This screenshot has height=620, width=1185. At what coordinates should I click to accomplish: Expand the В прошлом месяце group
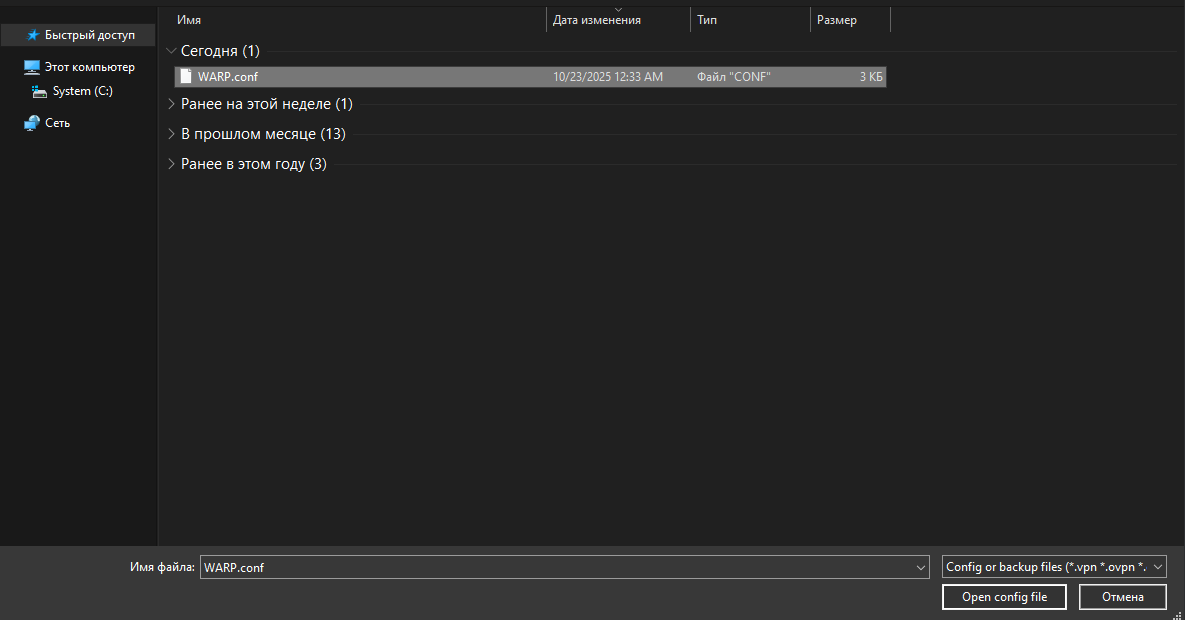[x=171, y=133]
